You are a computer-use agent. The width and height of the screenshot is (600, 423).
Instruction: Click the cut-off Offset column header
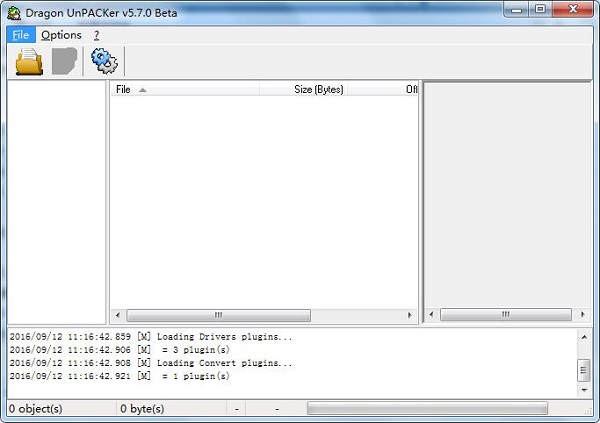[x=383, y=90]
